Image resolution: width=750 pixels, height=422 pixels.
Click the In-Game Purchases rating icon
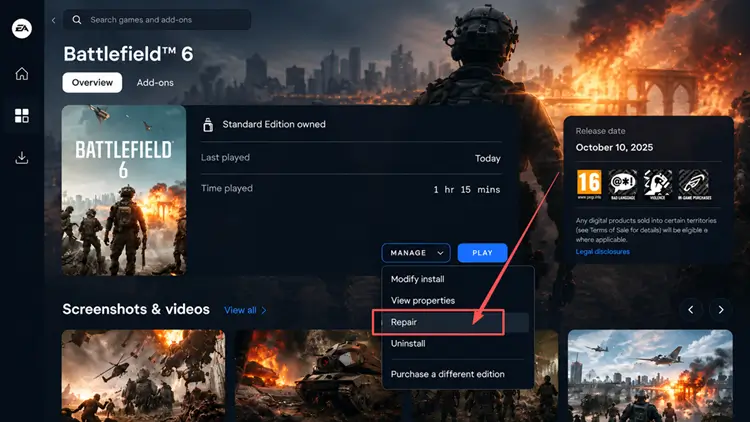point(694,184)
